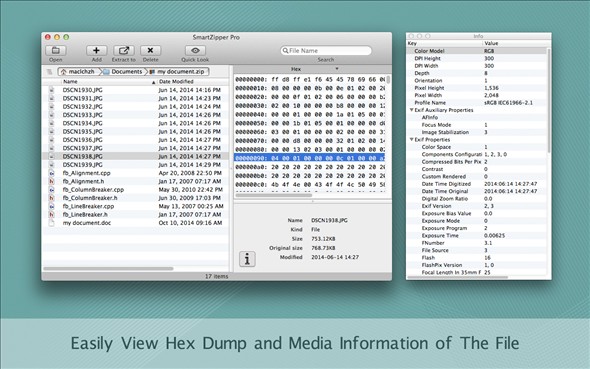Viewport: 590px width, 369px height.
Task: Select file DSCN1936.JPG
Action: (x=135, y=140)
